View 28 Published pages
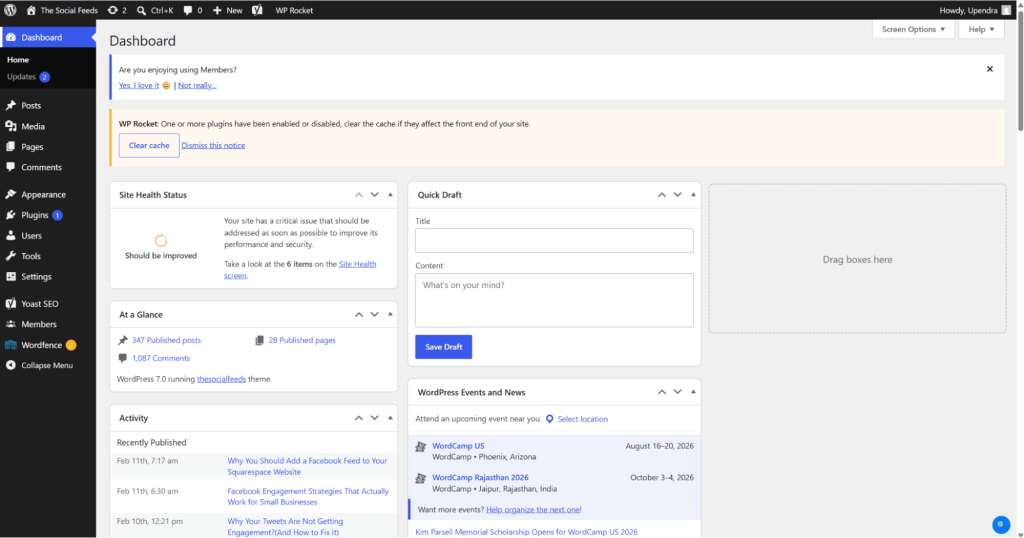This screenshot has width=1024, height=538. coord(302,340)
